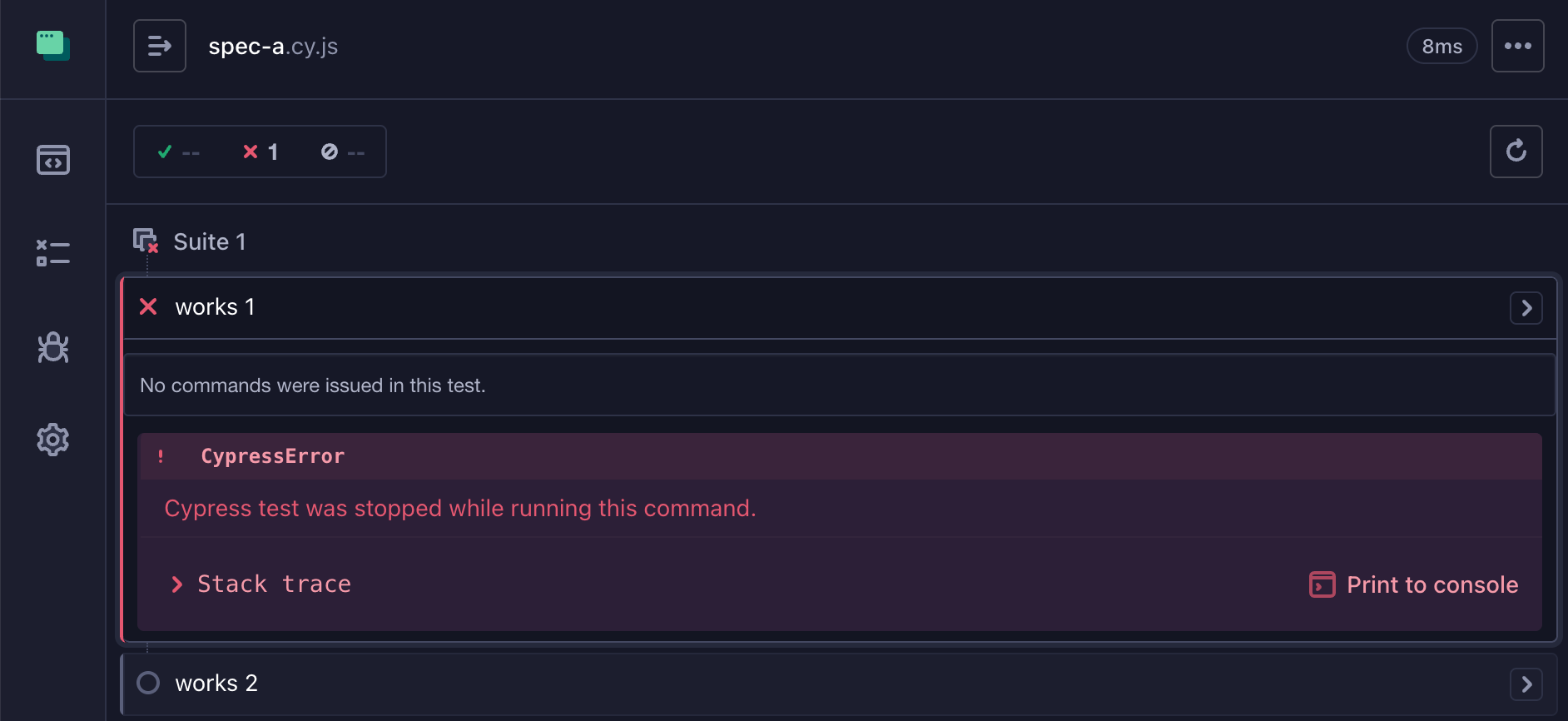
Task: Open works 2 in IDE arrow
Action: [1526, 684]
